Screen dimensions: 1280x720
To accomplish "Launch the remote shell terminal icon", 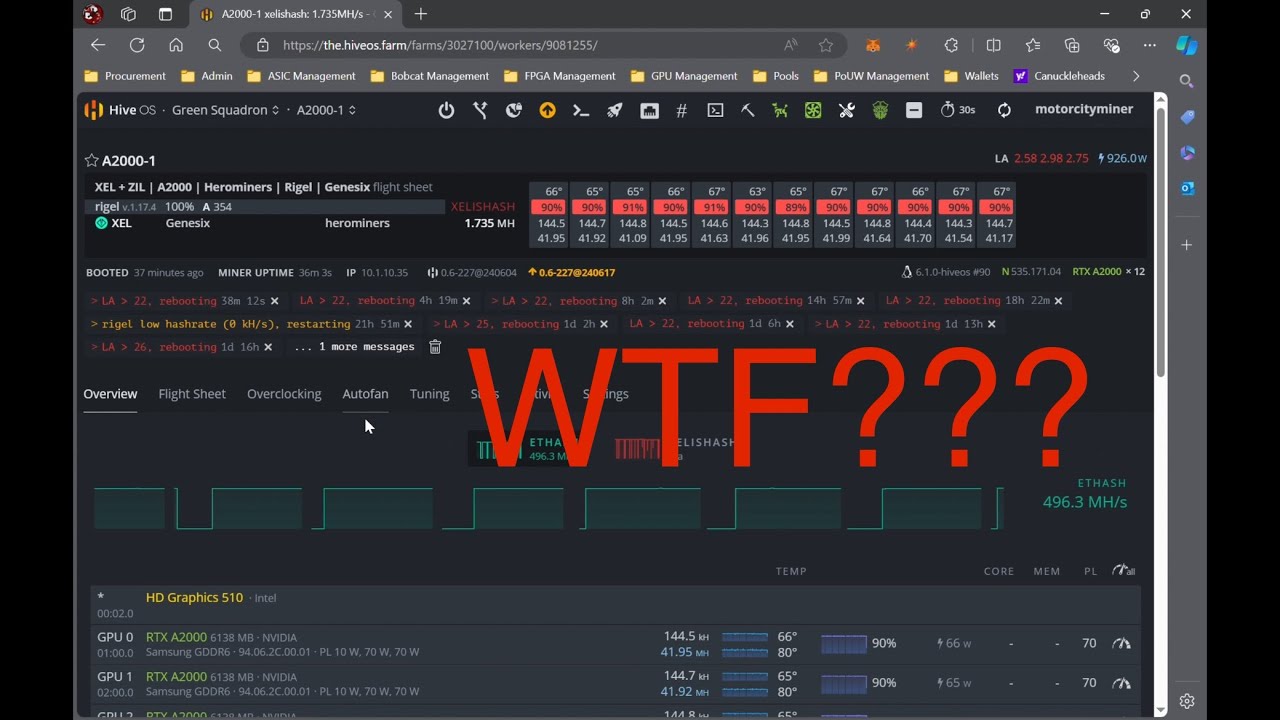I will point(715,110).
